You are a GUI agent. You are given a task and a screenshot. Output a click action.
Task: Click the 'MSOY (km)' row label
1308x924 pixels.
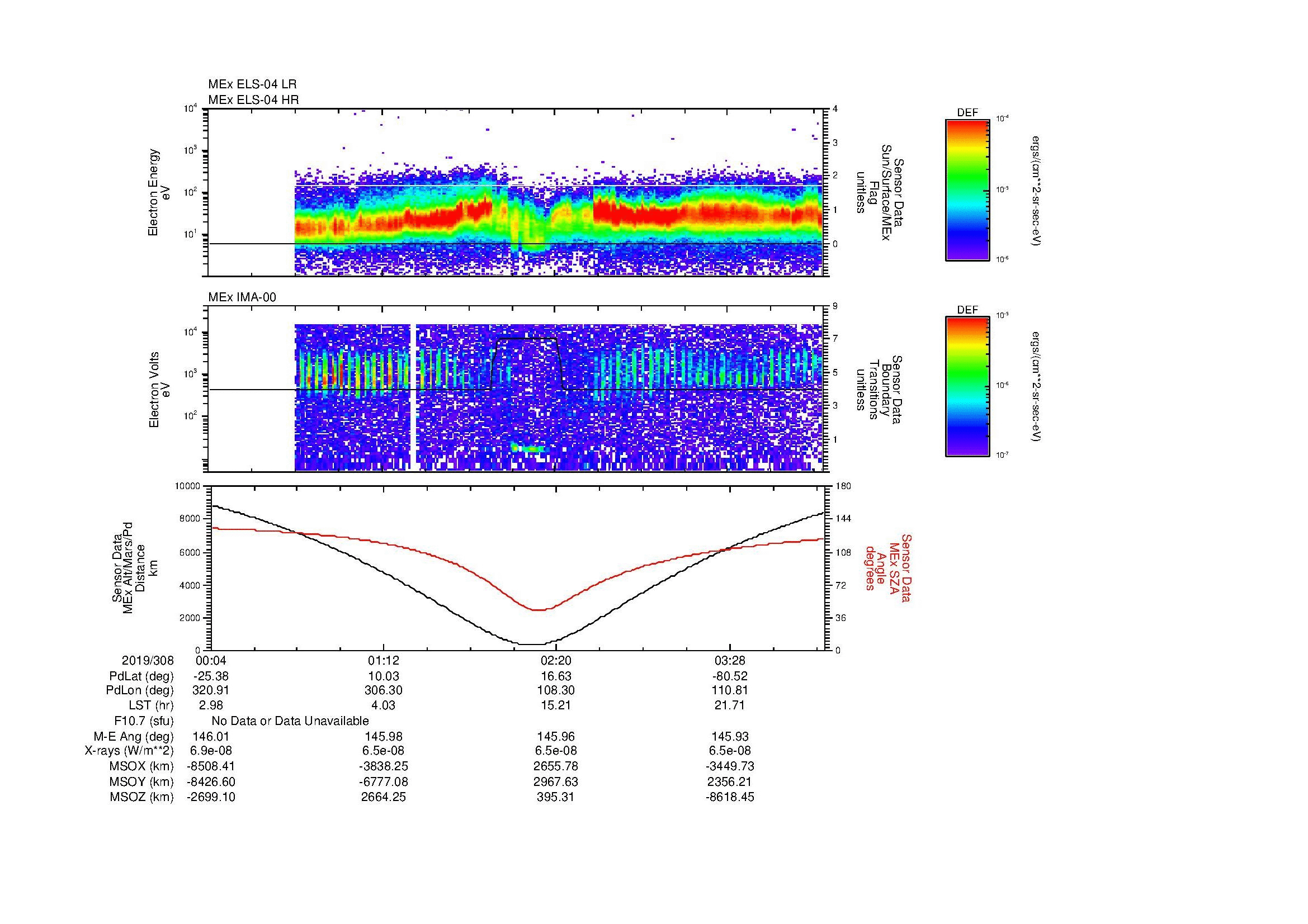[x=141, y=781]
